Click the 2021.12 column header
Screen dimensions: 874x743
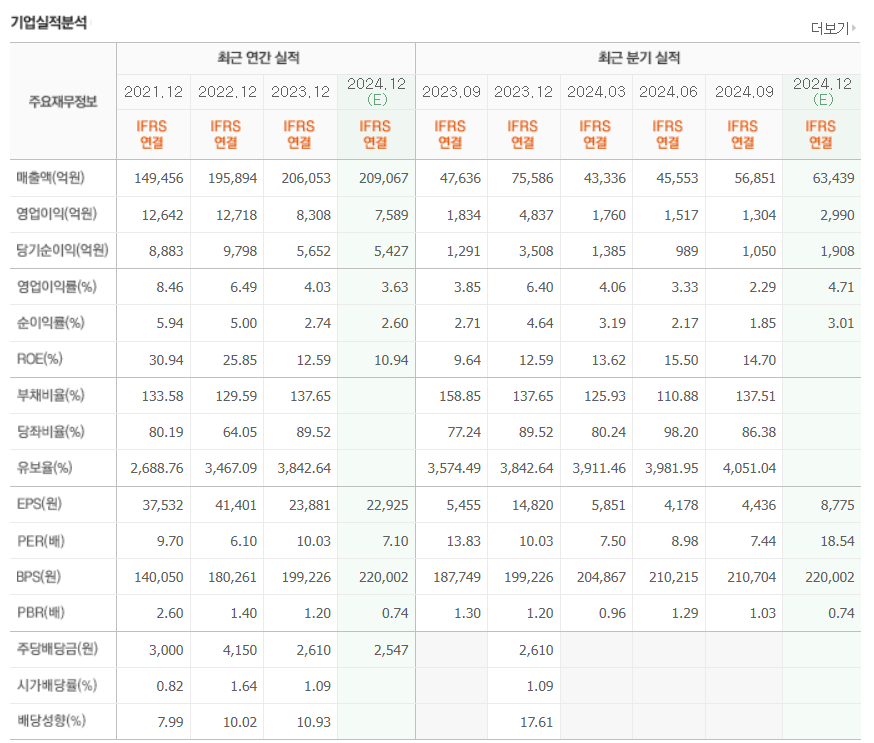coord(152,91)
